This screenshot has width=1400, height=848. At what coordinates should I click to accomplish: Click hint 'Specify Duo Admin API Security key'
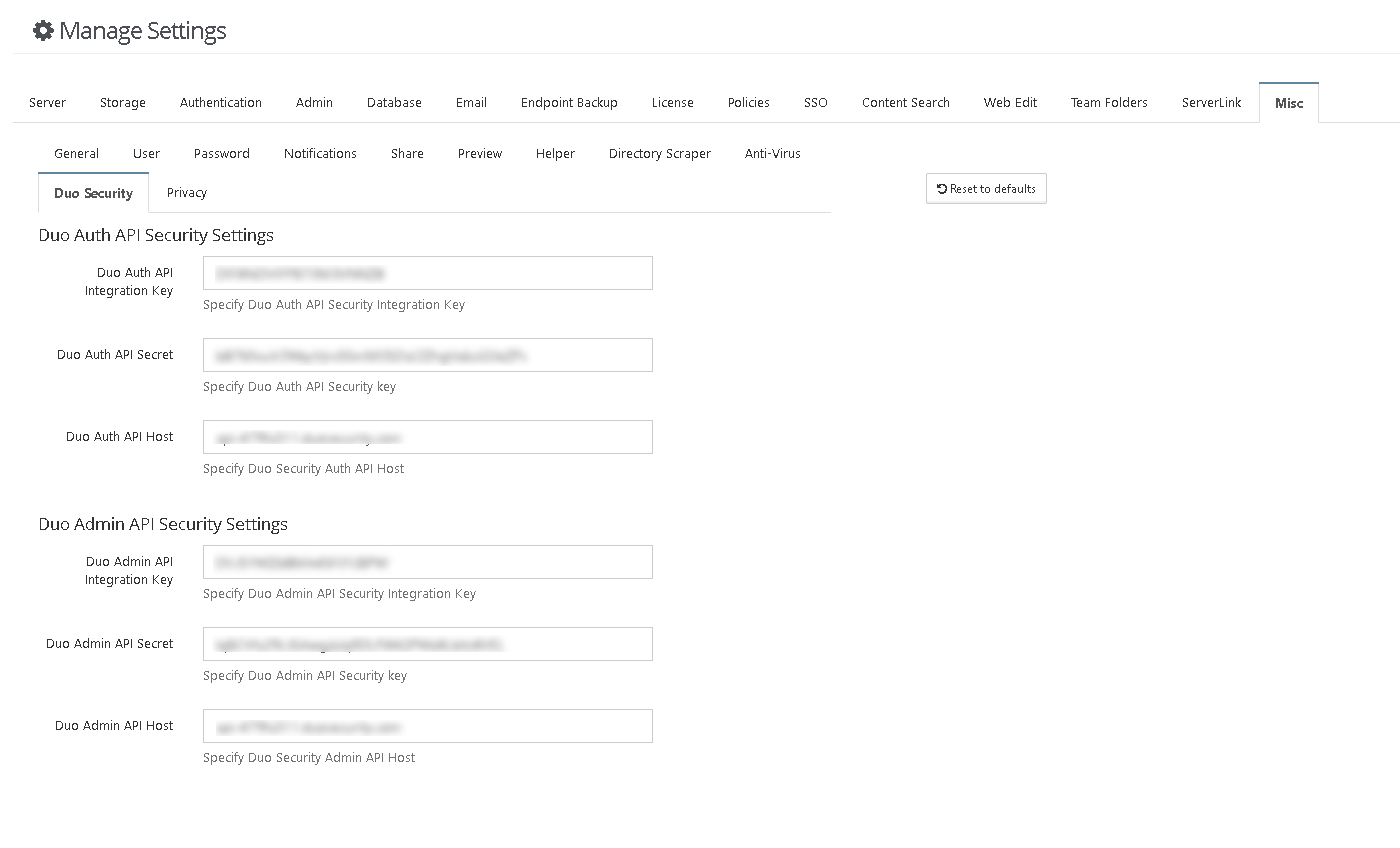[x=305, y=676]
